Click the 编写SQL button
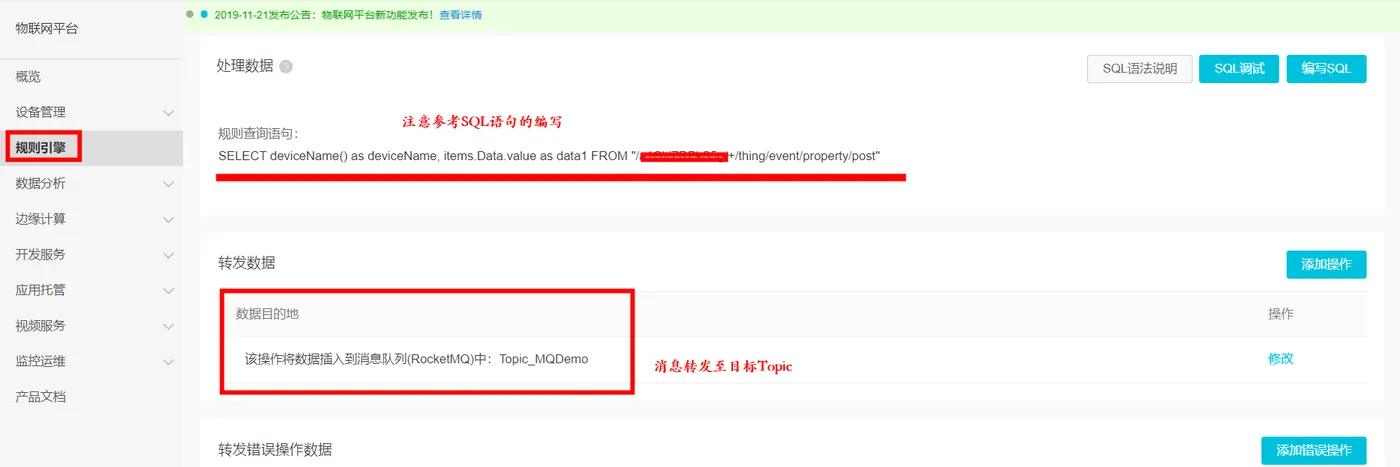 tap(1326, 68)
